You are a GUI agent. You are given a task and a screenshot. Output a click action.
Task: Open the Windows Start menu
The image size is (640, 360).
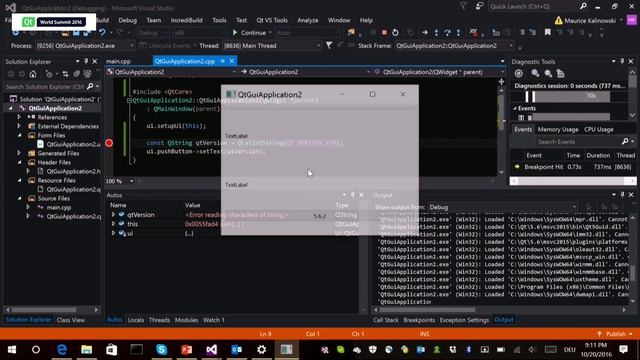coord(11,350)
